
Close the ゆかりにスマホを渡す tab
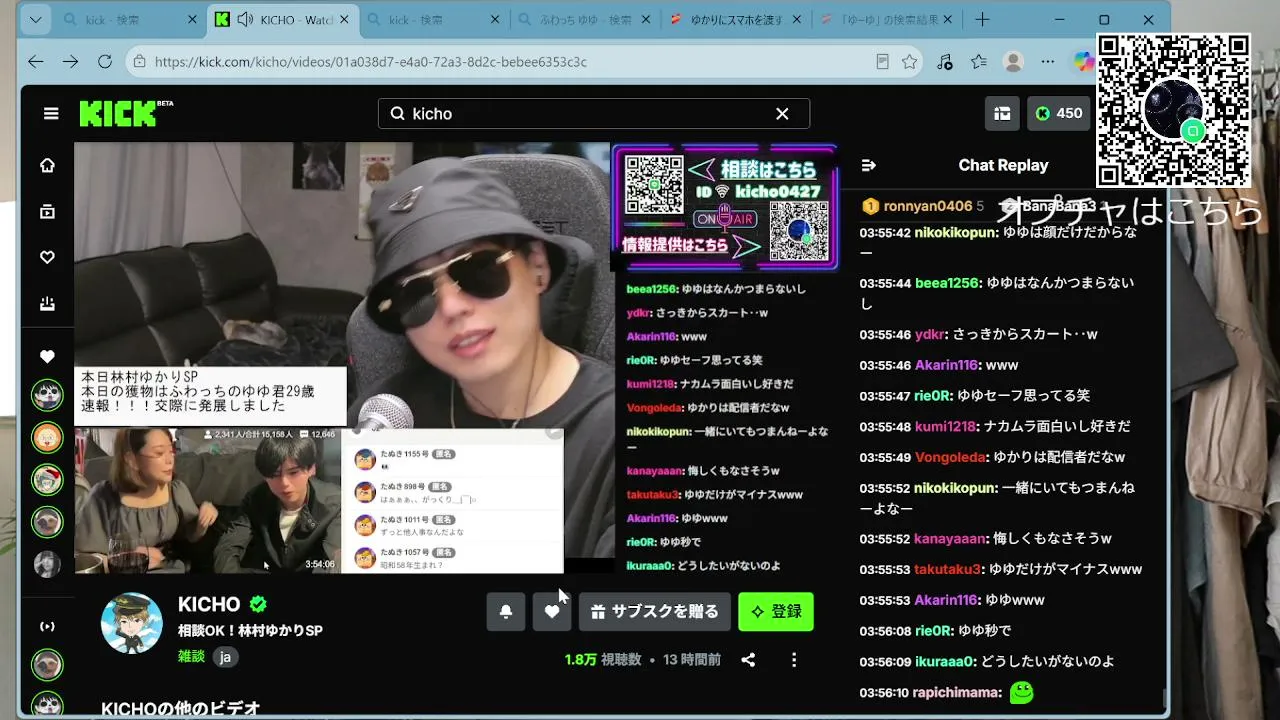click(x=795, y=20)
